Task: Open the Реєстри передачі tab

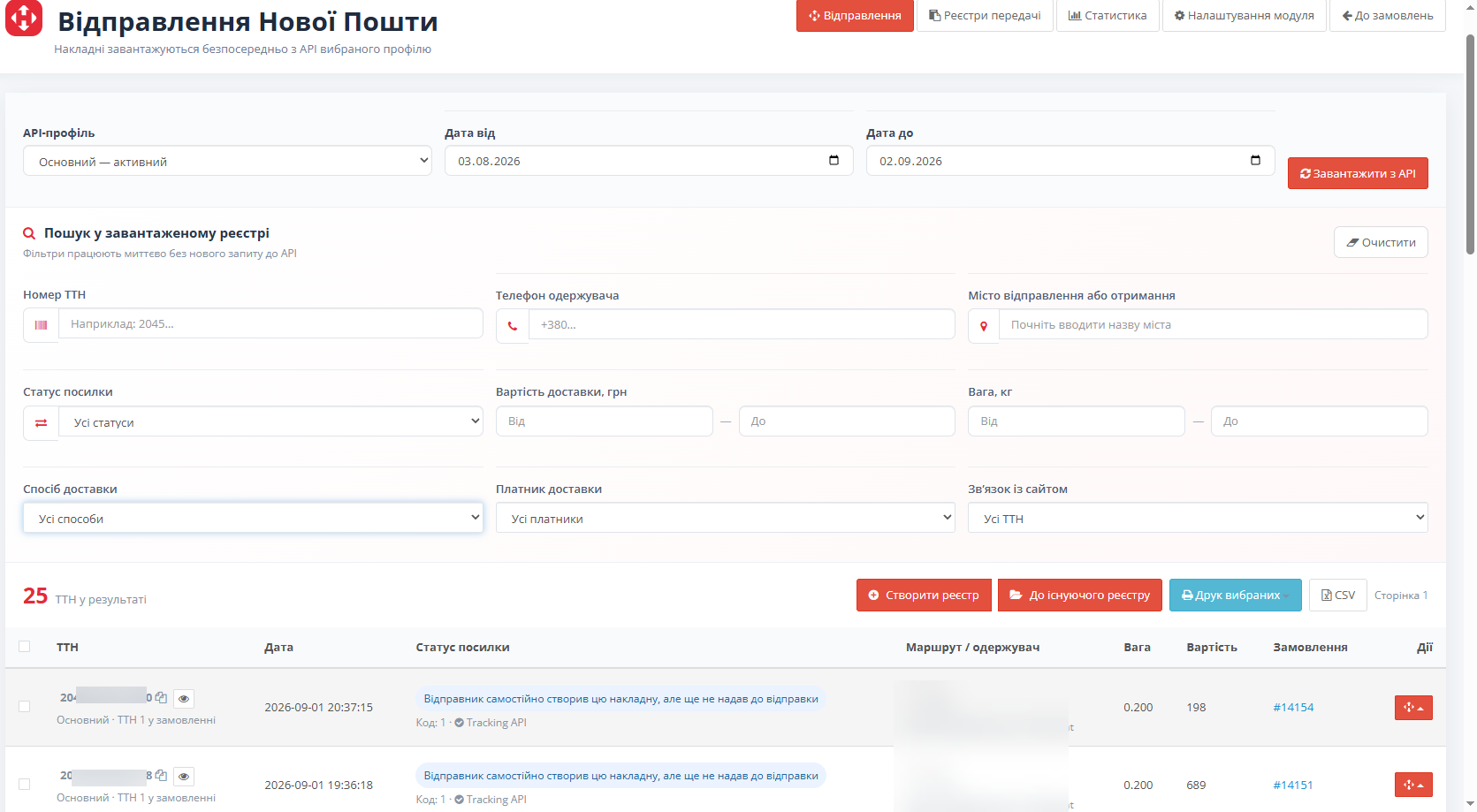Action: pos(985,16)
